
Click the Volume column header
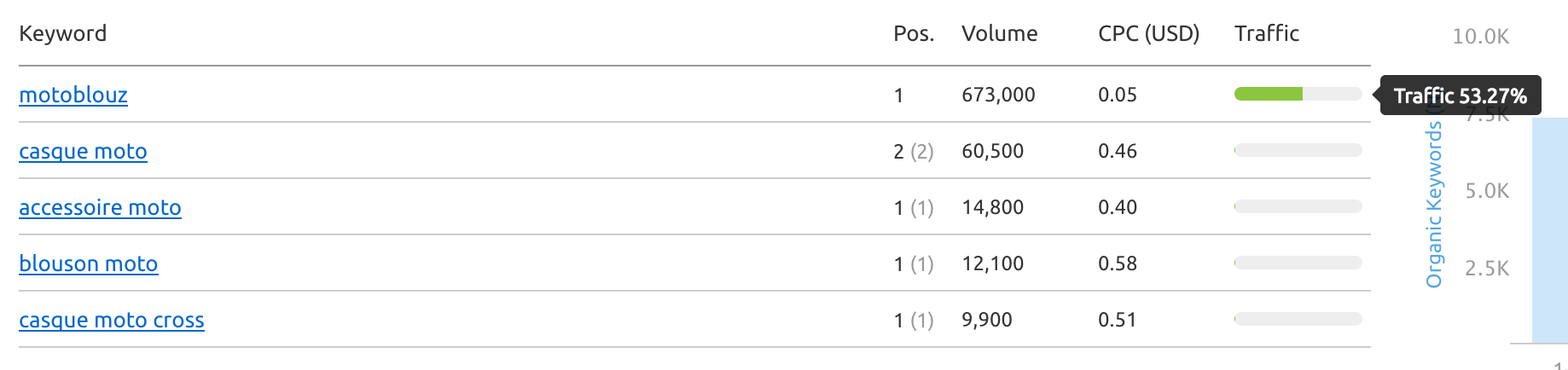(999, 33)
